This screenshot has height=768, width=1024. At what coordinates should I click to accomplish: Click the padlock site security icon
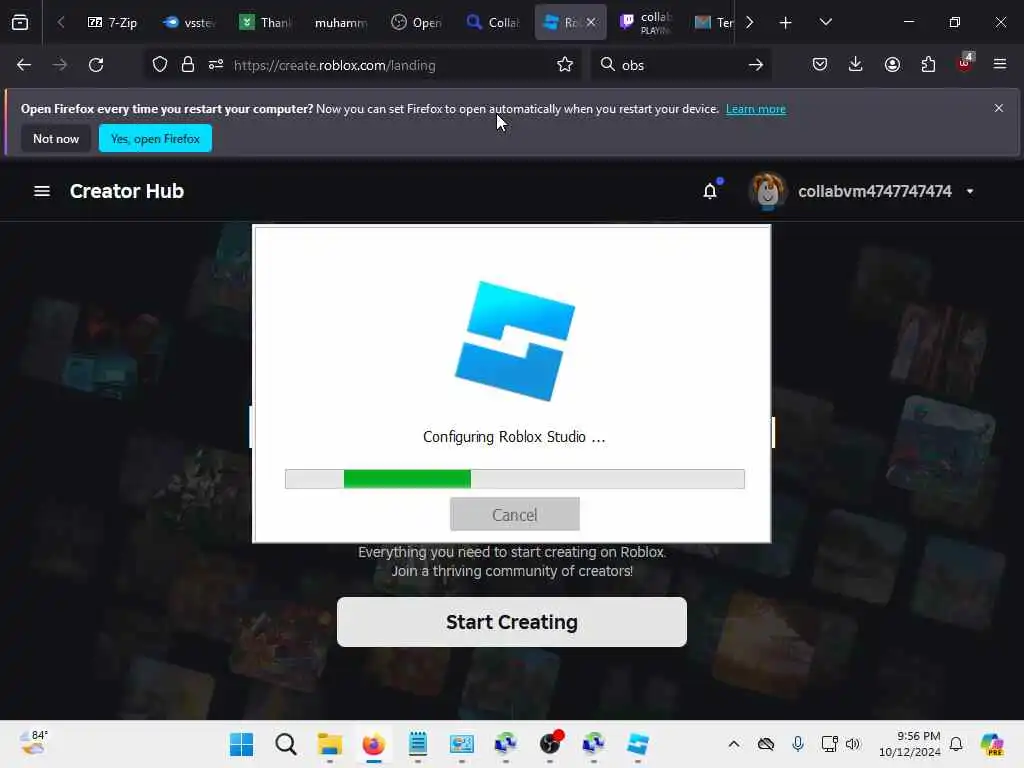click(x=188, y=65)
